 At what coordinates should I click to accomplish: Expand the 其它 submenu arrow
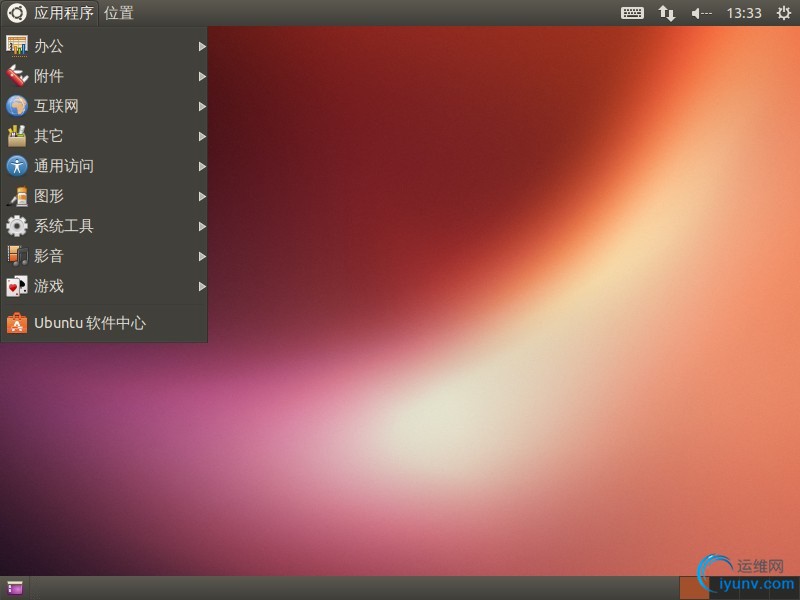pyautogui.click(x=202, y=137)
